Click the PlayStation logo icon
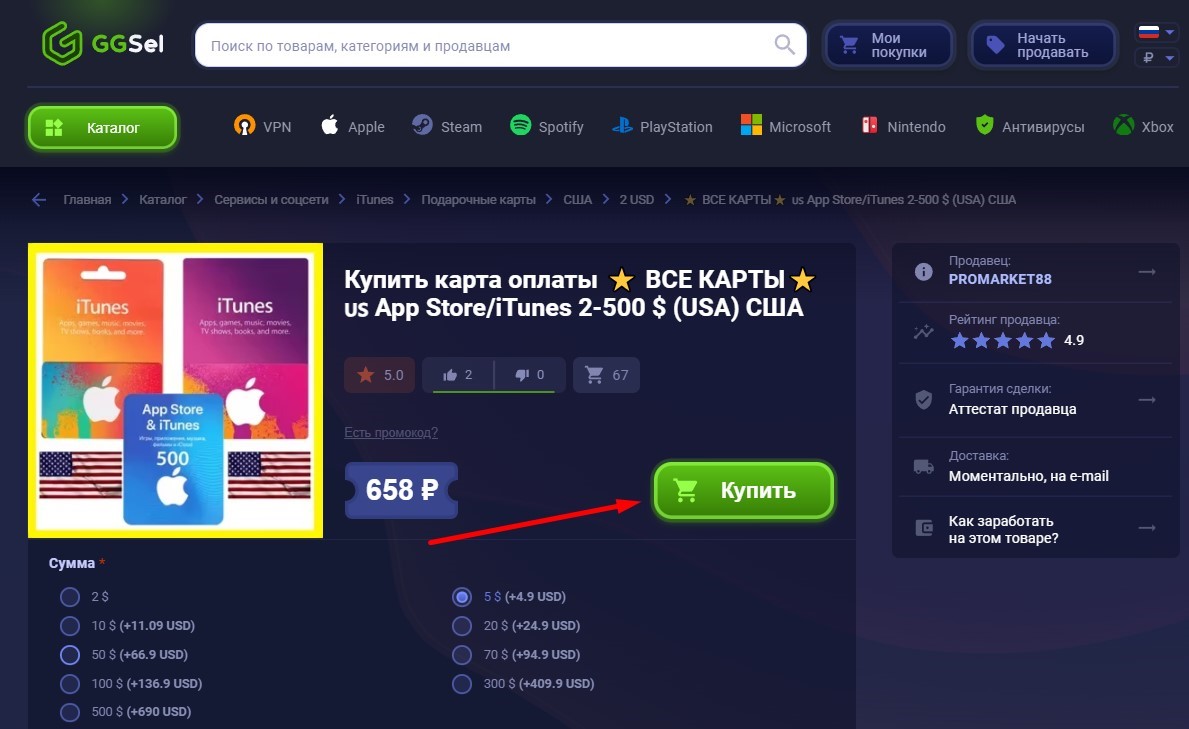The image size is (1189, 729). [622, 126]
